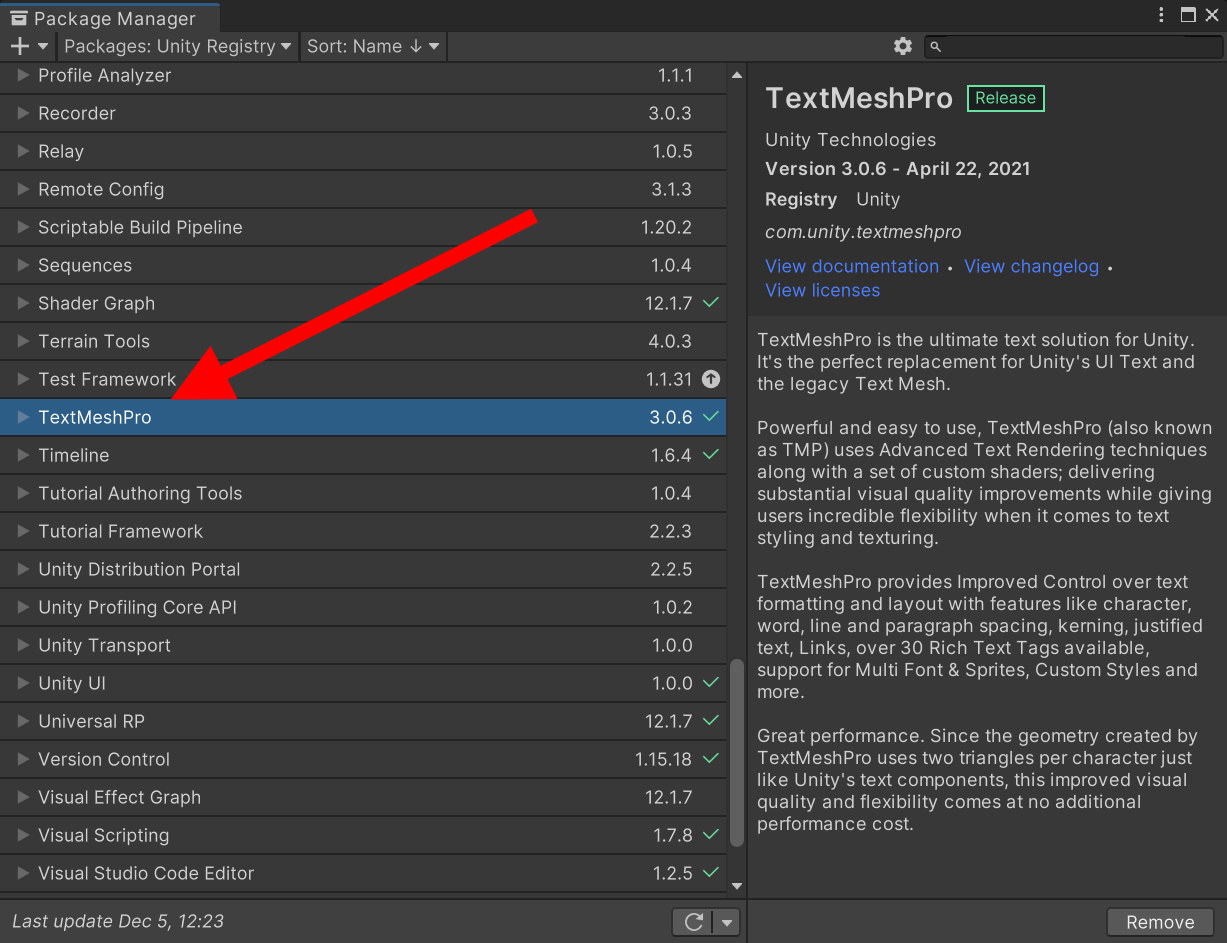Click the Visual Studio Code Editor checkmark

click(710, 872)
